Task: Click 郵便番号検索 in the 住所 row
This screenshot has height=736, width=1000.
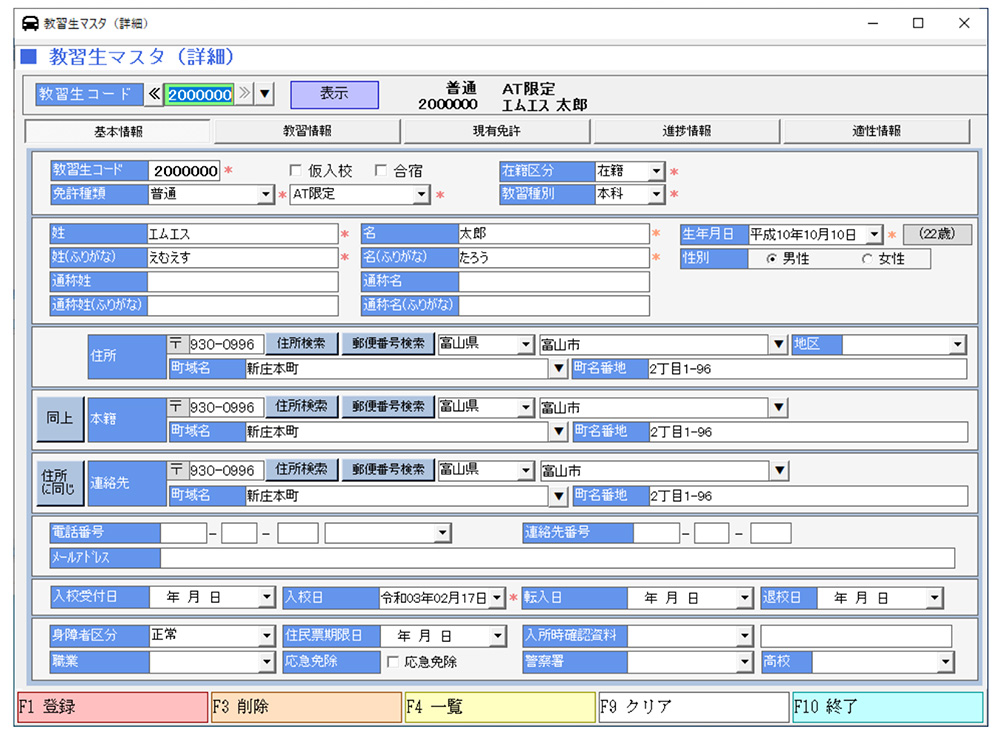Action: pyautogui.click(x=388, y=344)
